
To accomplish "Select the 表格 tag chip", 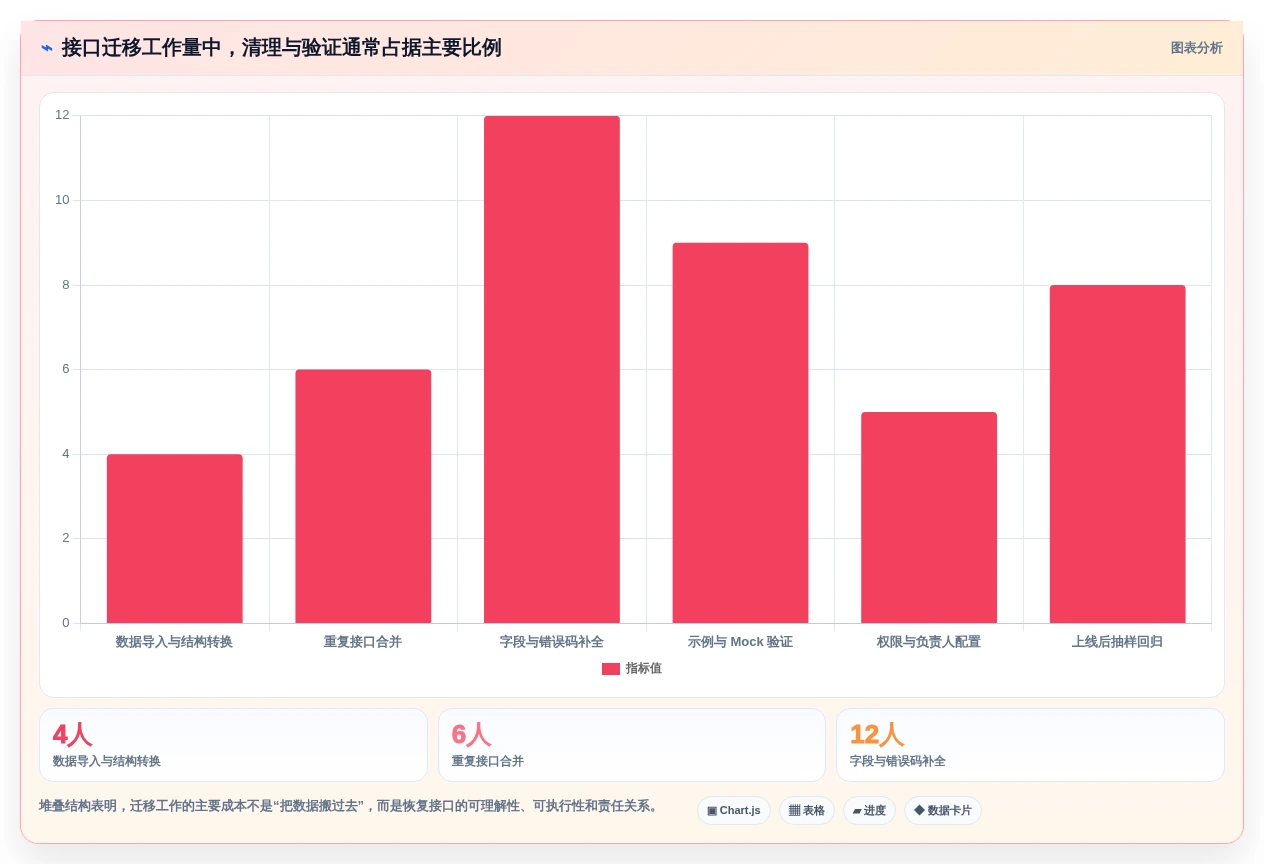I will coord(807,811).
